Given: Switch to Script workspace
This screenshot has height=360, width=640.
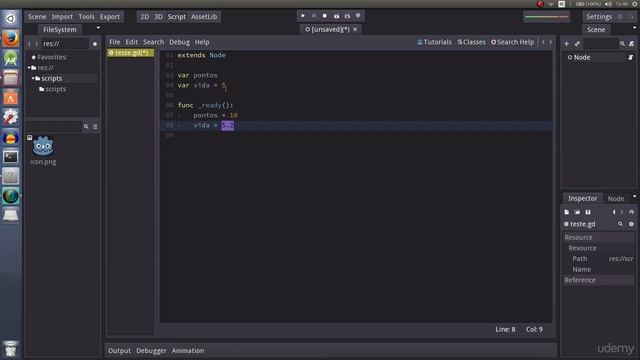Looking at the screenshot, I should [x=177, y=17].
